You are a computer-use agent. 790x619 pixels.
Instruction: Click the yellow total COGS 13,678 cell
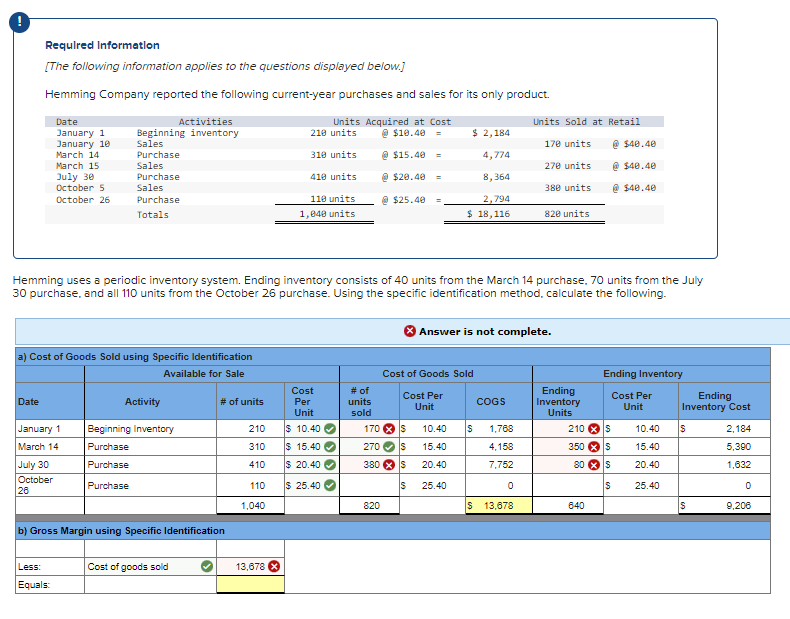(x=499, y=505)
